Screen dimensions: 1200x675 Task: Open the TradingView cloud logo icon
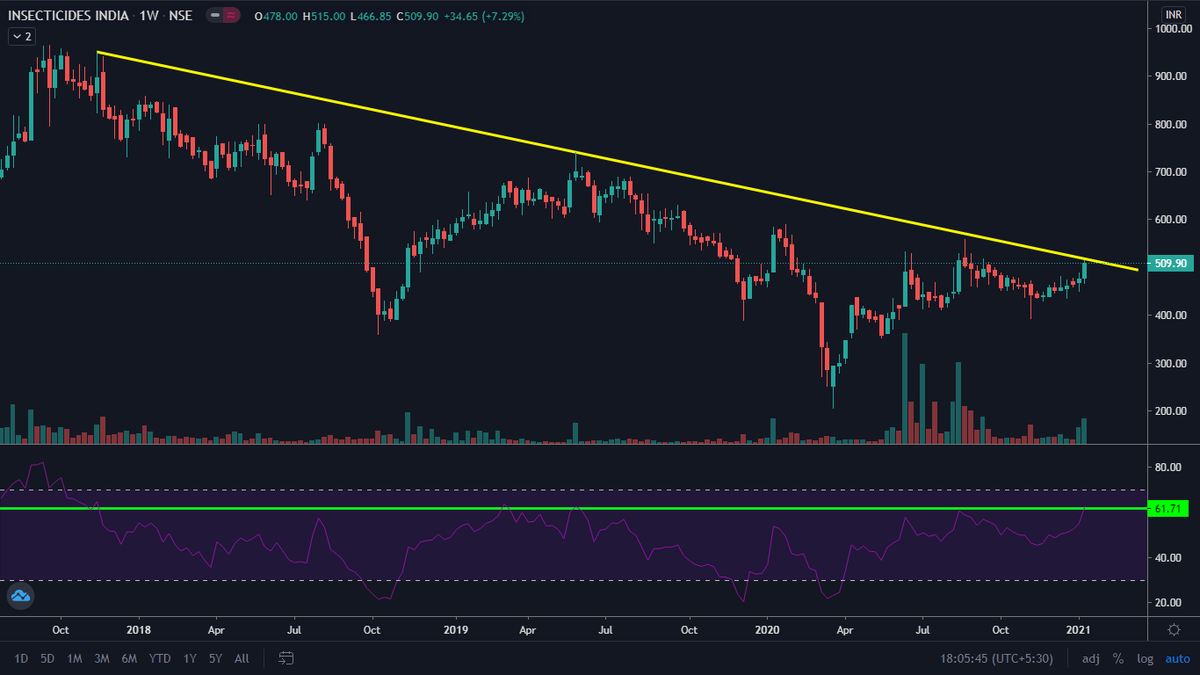pyautogui.click(x=21, y=597)
